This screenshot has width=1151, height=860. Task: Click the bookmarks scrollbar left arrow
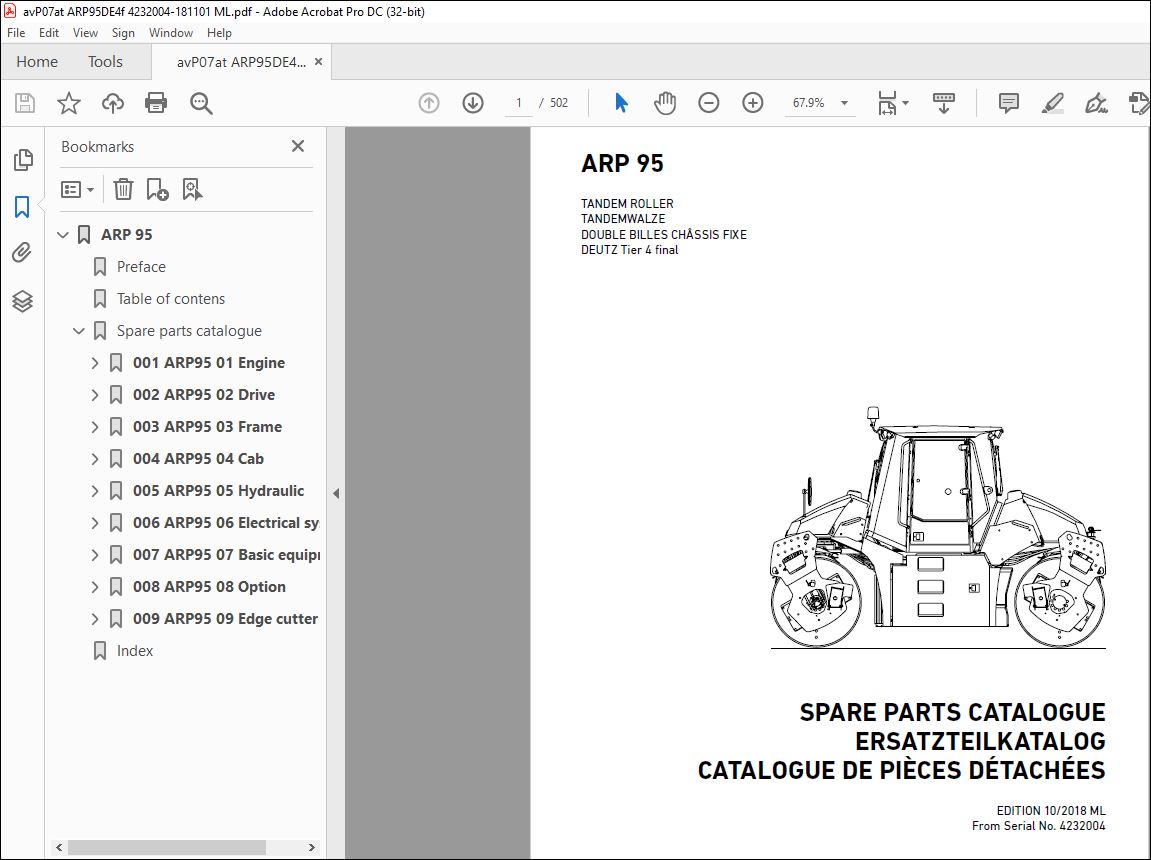click(x=59, y=848)
